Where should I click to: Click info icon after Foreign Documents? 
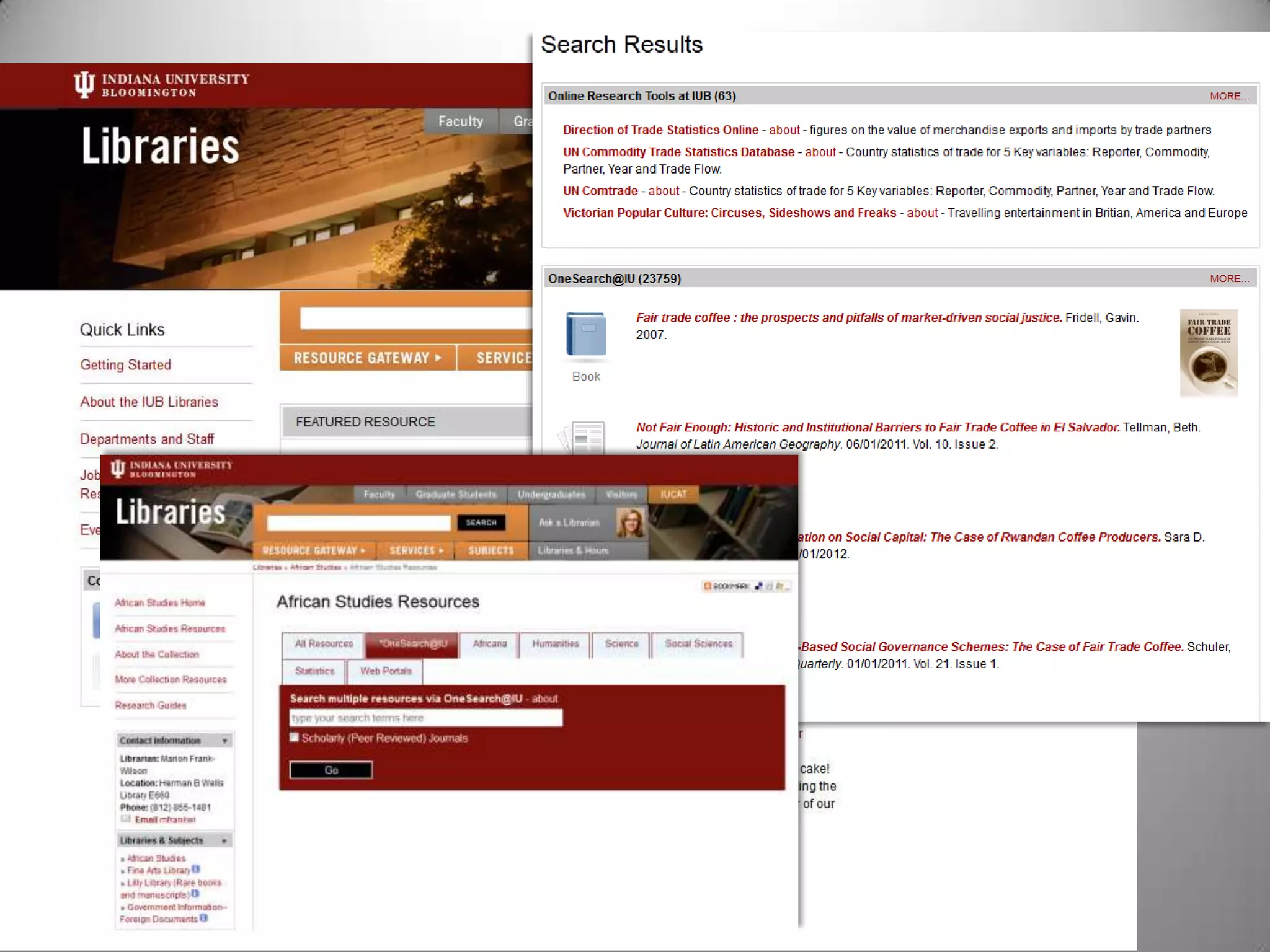203,918
